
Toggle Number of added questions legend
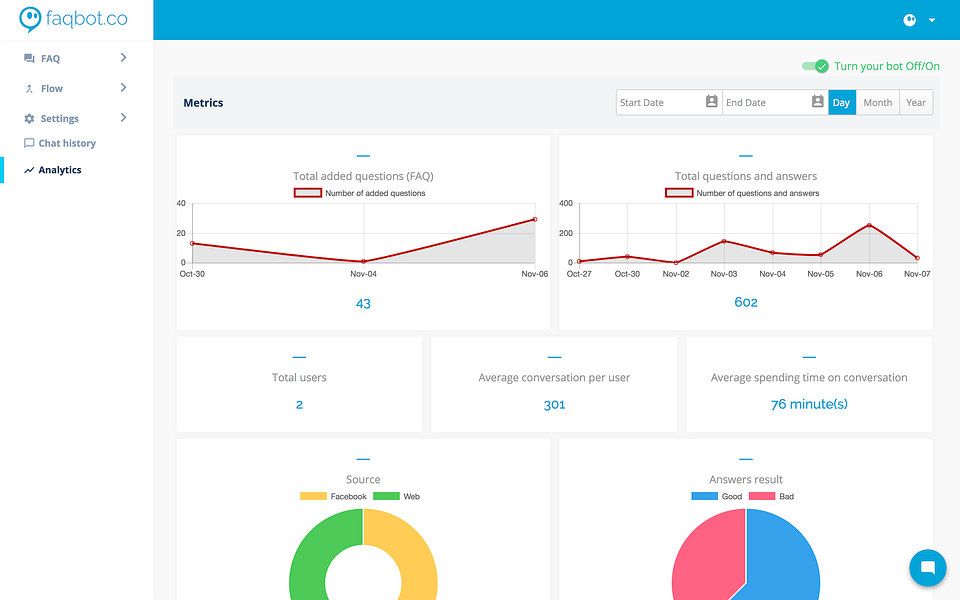(359, 193)
